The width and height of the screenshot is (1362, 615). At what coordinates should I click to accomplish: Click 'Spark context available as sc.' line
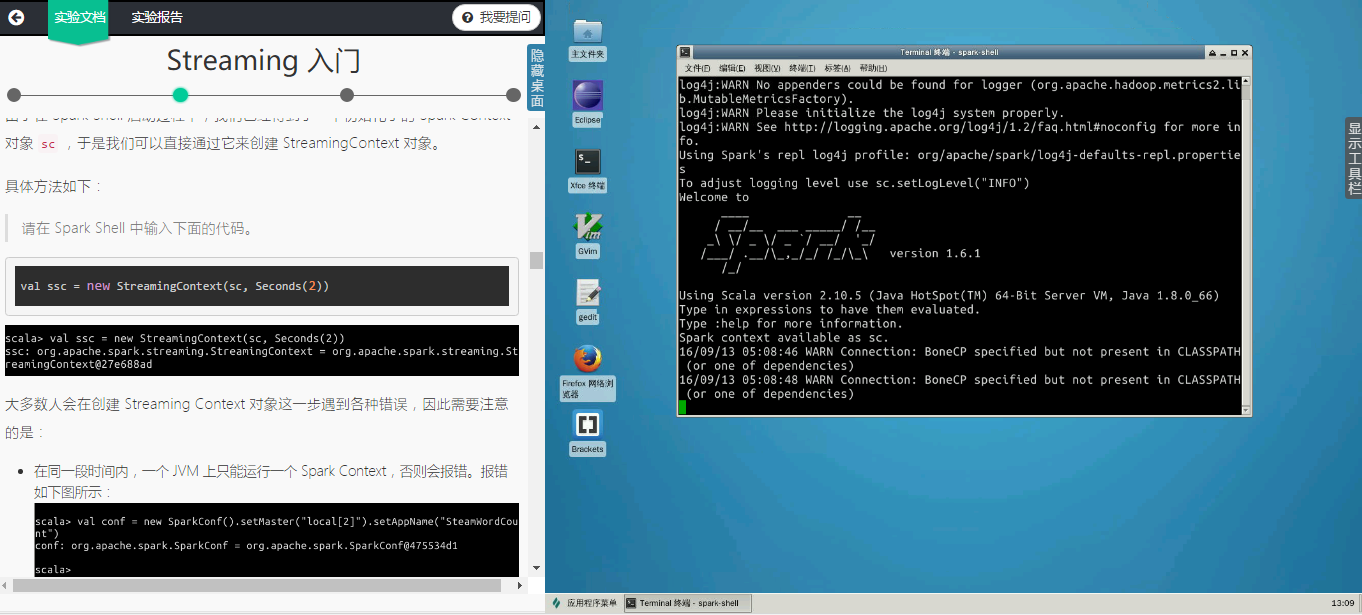784,338
